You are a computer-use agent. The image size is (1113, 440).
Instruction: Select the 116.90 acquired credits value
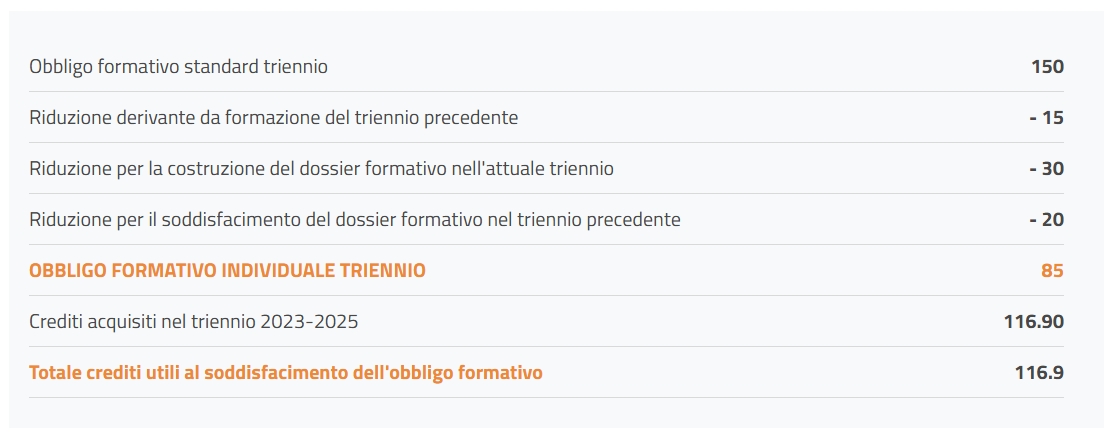(1033, 322)
